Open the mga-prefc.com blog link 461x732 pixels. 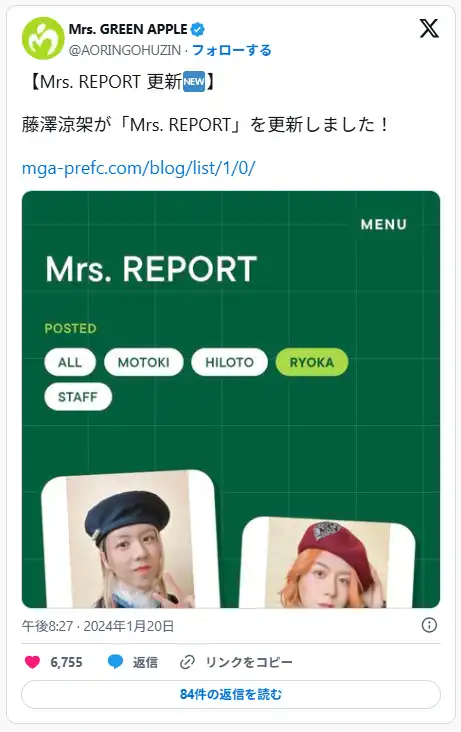click(x=139, y=168)
